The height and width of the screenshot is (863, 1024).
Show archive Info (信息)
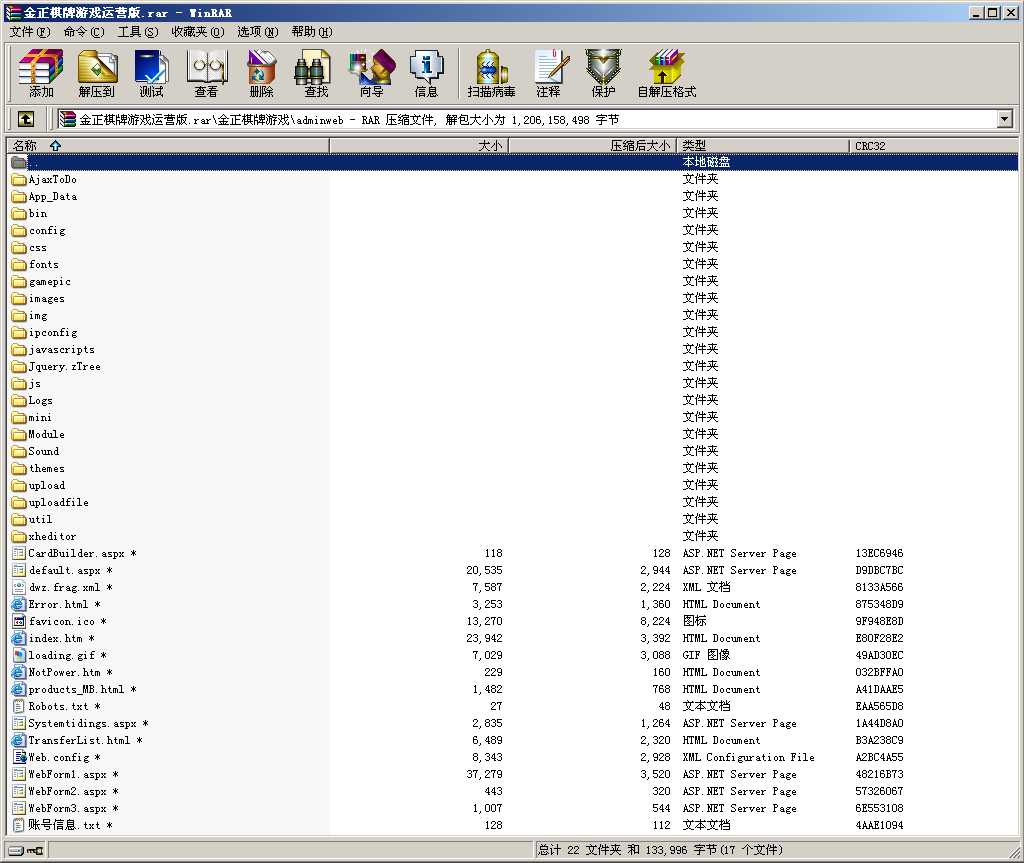(426, 73)
